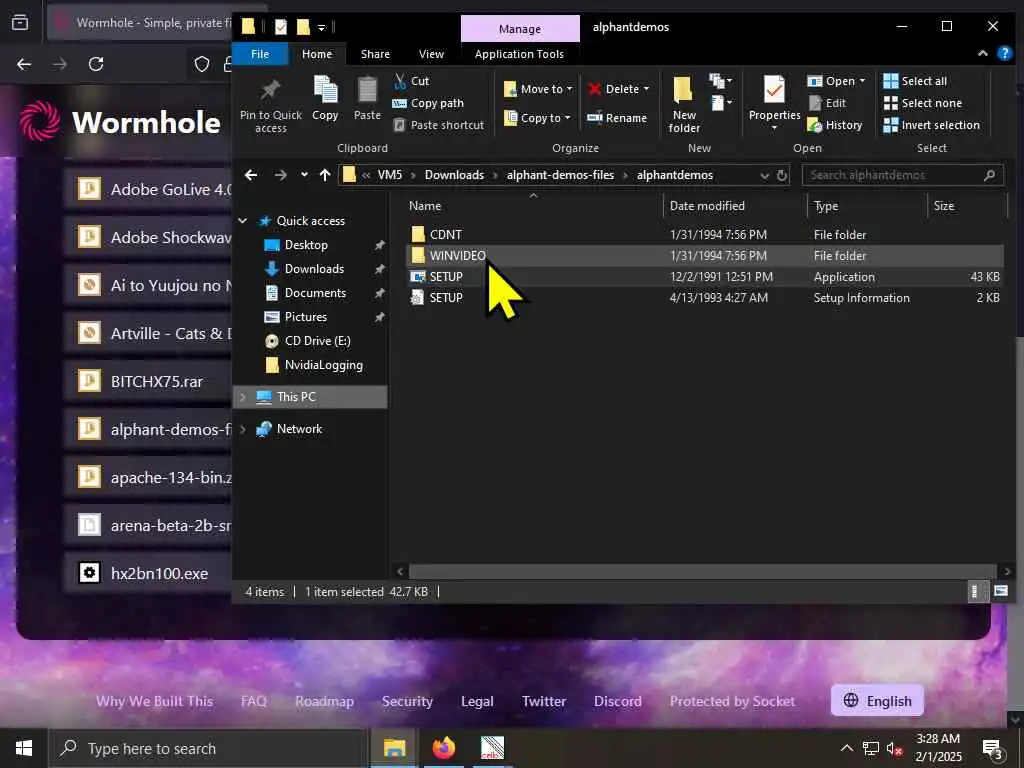Click the Search alphantdemos field
This screenshot has height=768, width=1024.
[903, 175]
